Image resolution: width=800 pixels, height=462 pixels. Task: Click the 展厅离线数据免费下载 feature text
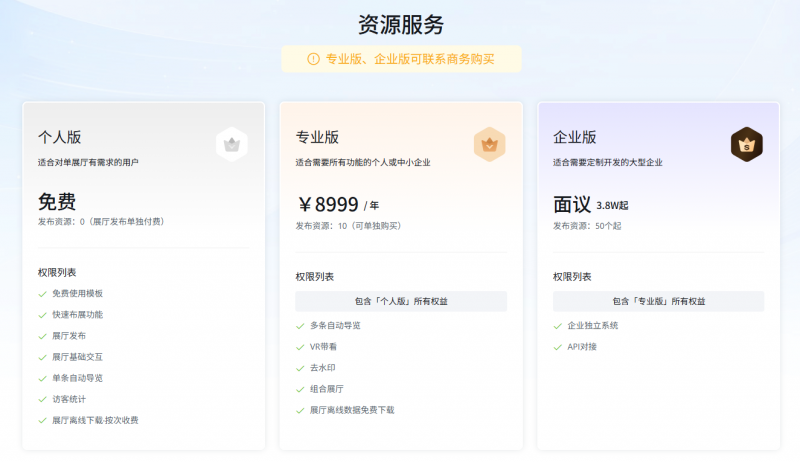[352, 410]
